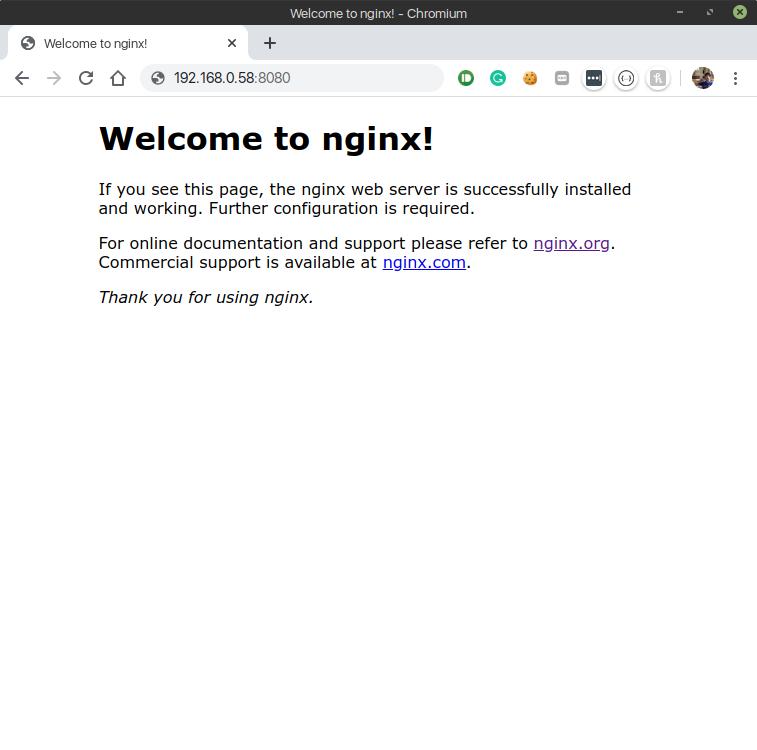
Task: Maximize the Chromium window
Action: click(x=710, y=12)
